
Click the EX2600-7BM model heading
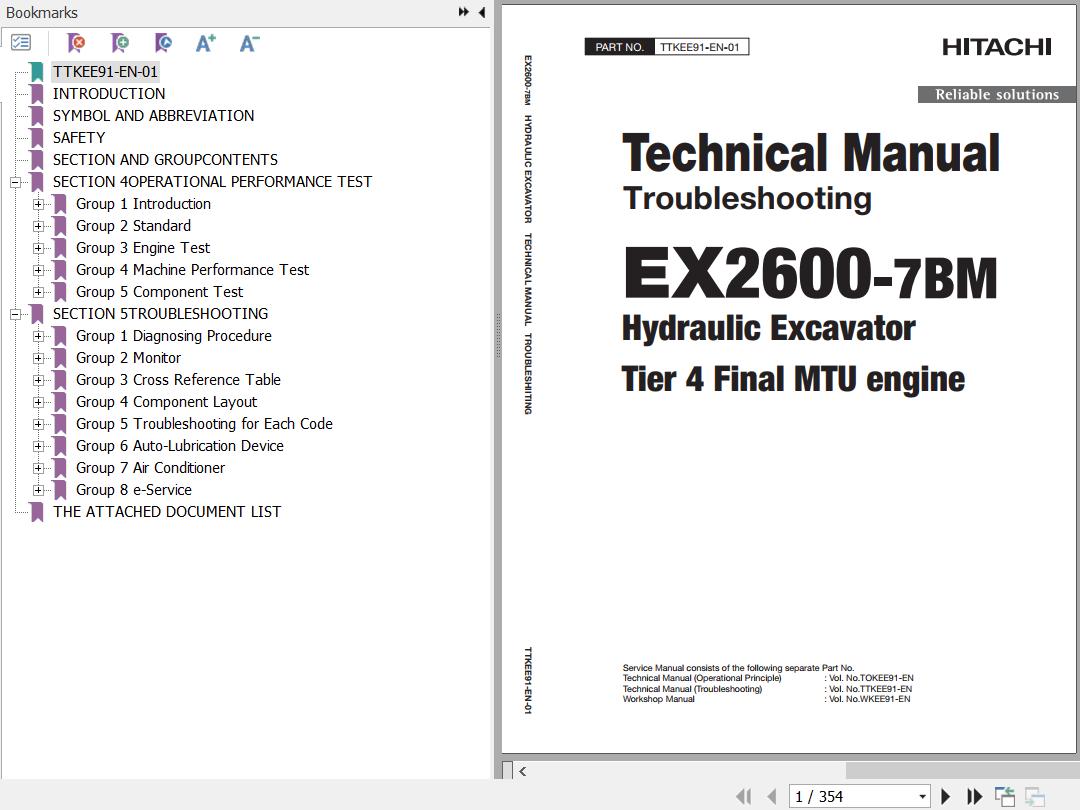tap(810, 274)
